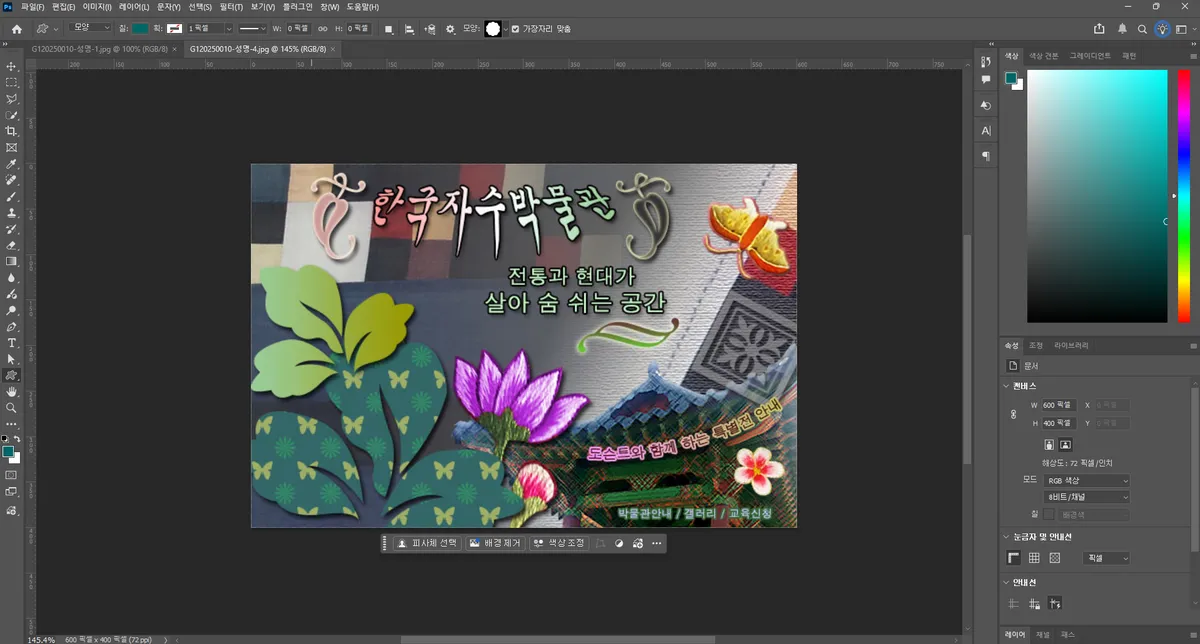This screenshot has width=1200, height=644.
Task: Open the Share icon at top right
Action: tap(1100, 29)
